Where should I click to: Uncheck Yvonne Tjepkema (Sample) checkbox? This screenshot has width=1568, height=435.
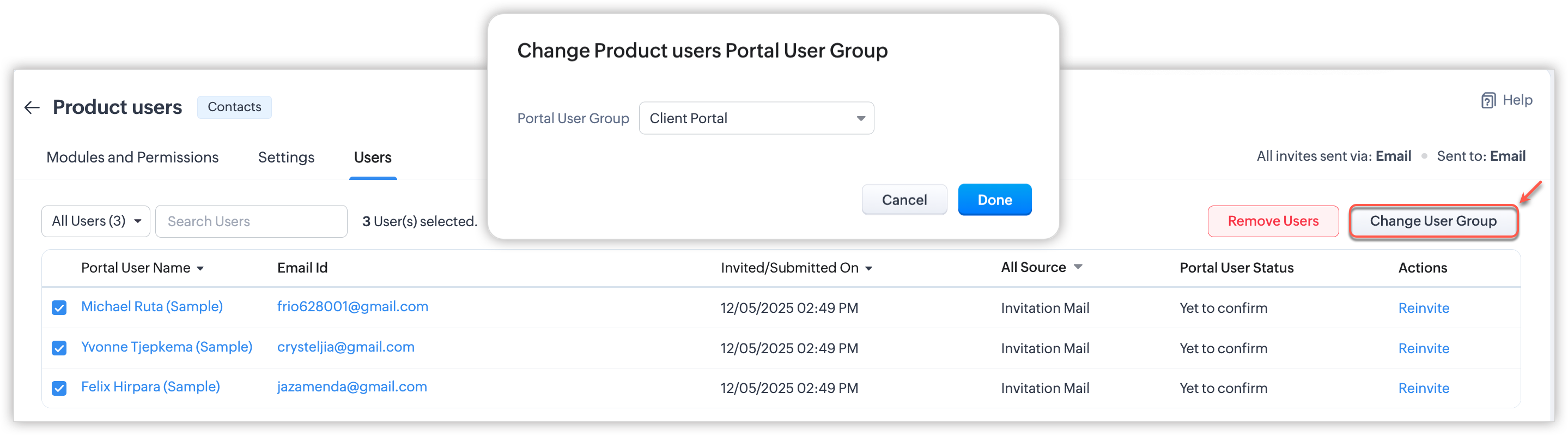click(x=59, y=348)
